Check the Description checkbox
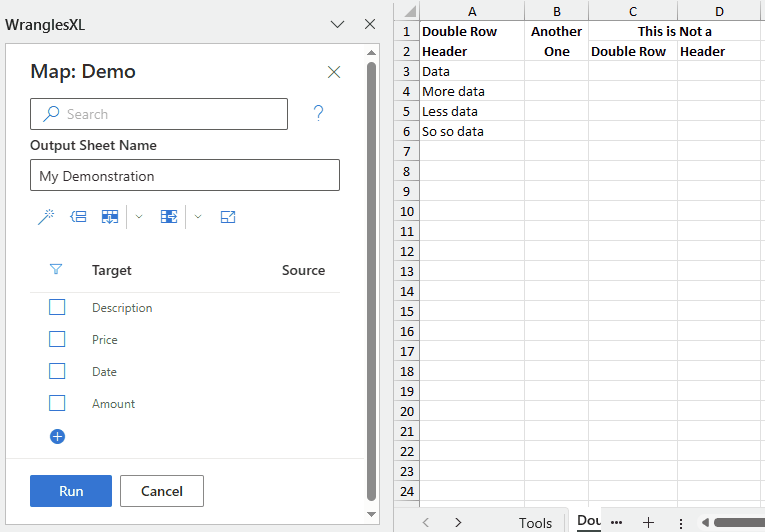 57,307
